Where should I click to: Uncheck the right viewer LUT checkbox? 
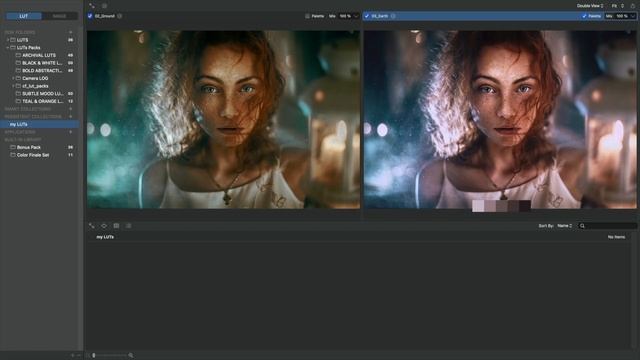(367, 16)
